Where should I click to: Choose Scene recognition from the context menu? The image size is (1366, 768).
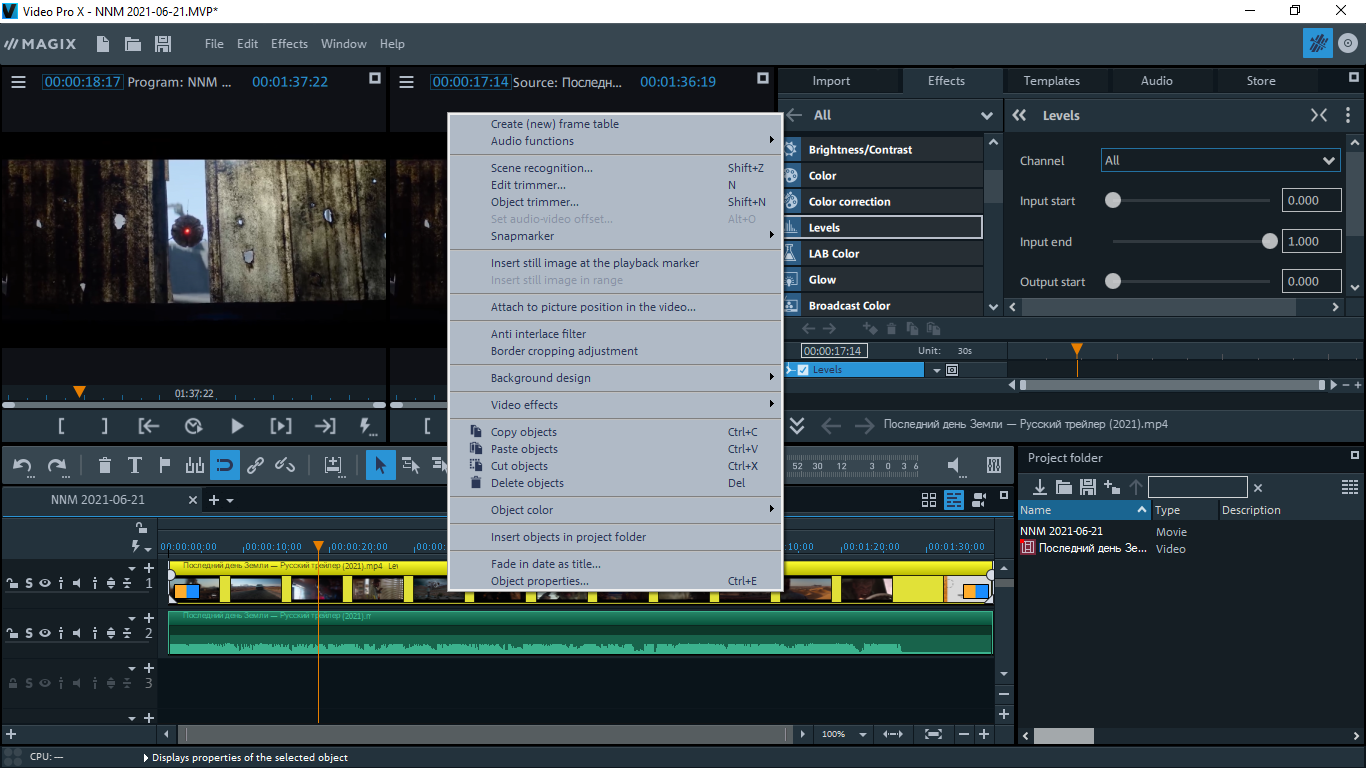[541, 168]
